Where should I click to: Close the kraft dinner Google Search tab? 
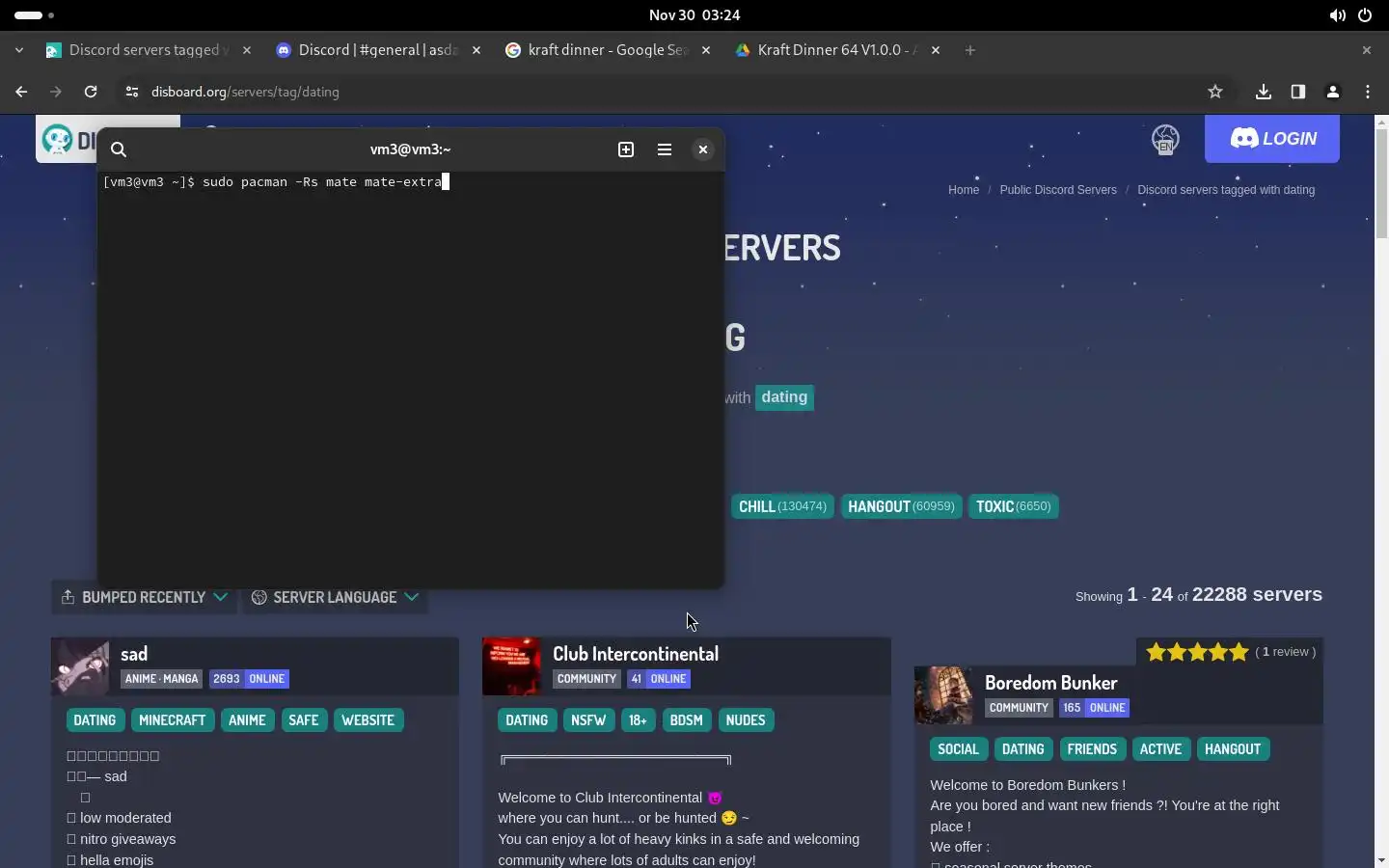pyautogui.click(x=706, y=50)
